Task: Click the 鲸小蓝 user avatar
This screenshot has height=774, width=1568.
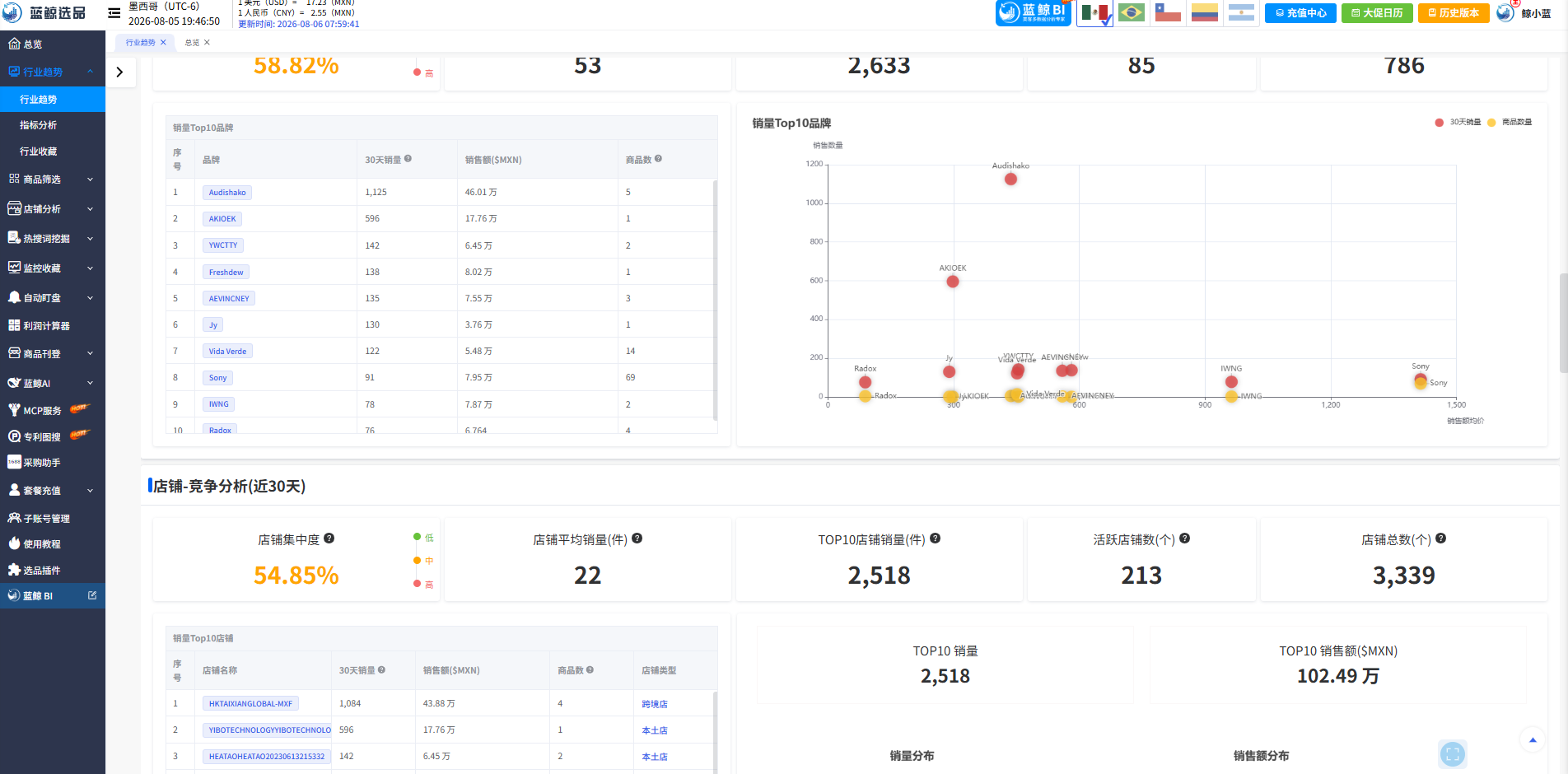Action: (x=1505, y=13)
